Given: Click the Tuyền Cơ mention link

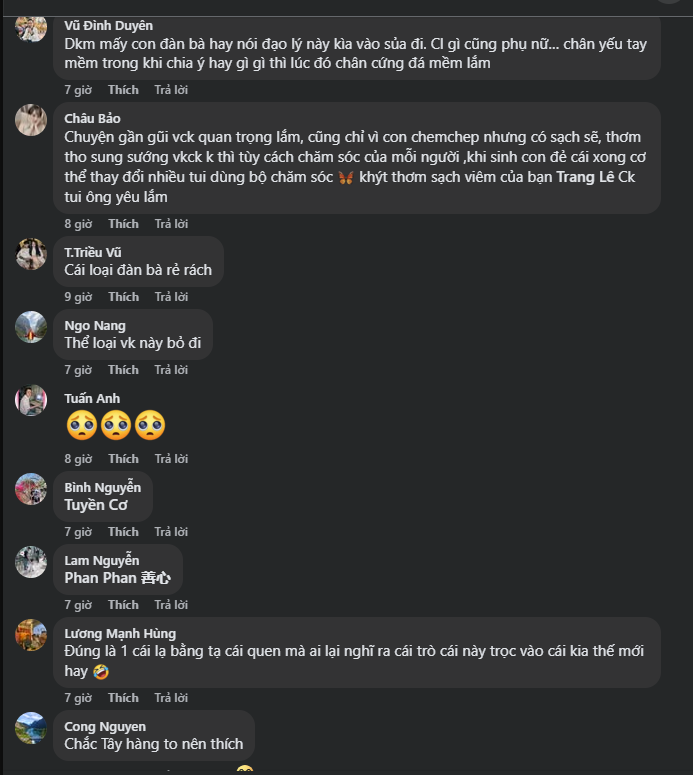Looking at the screenshot, I should tap(96, 505).
